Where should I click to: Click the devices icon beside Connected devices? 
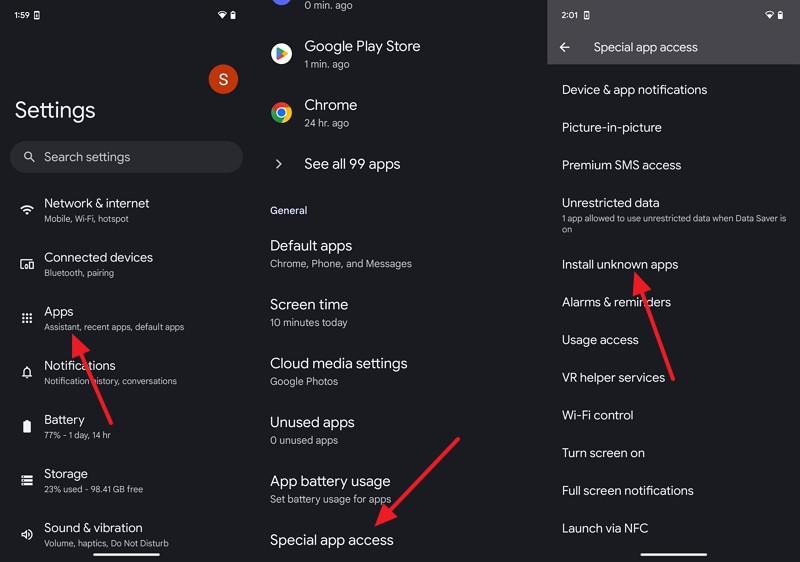coord(27,264)
